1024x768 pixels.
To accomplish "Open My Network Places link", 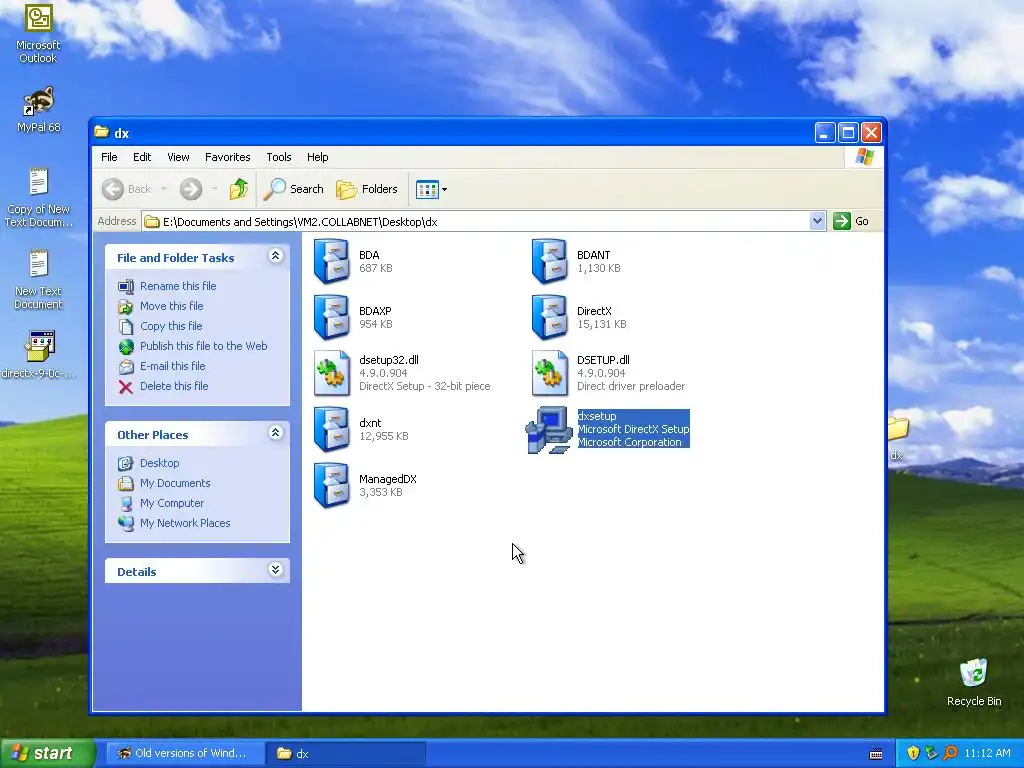I will 185,523.
